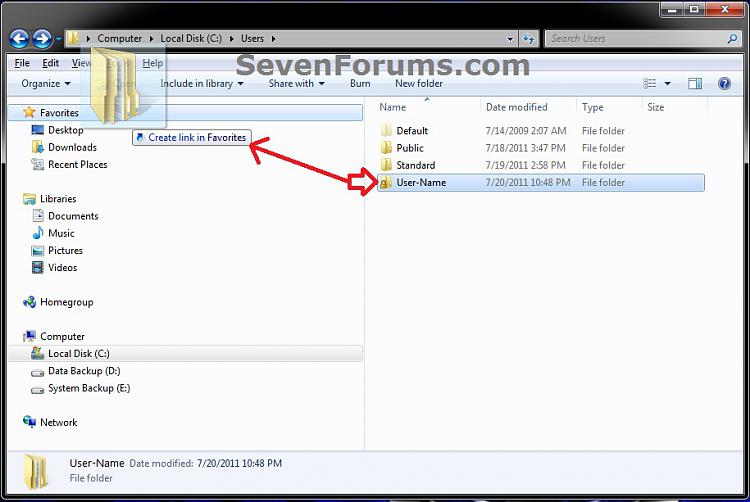Sort by Date modified column header
The width and height of the screenshot is (750, 502).
[517, 108]
